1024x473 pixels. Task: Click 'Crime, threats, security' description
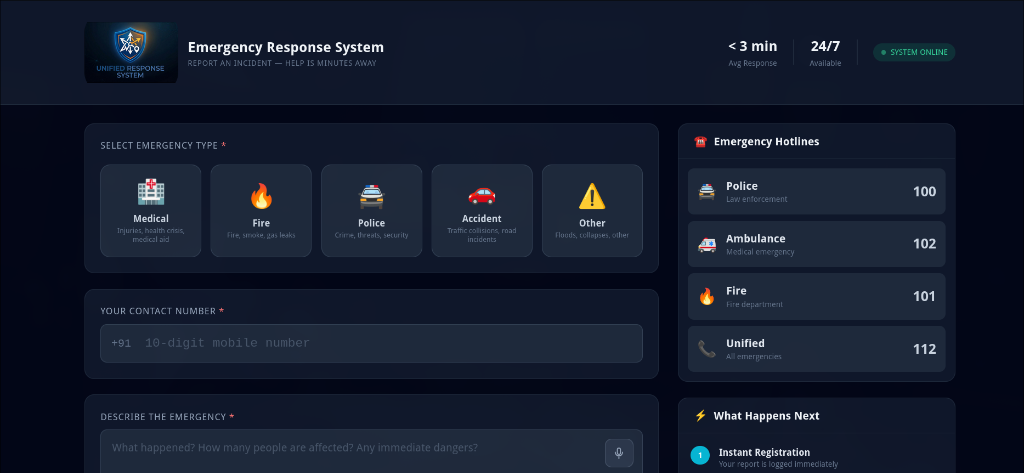372,235
